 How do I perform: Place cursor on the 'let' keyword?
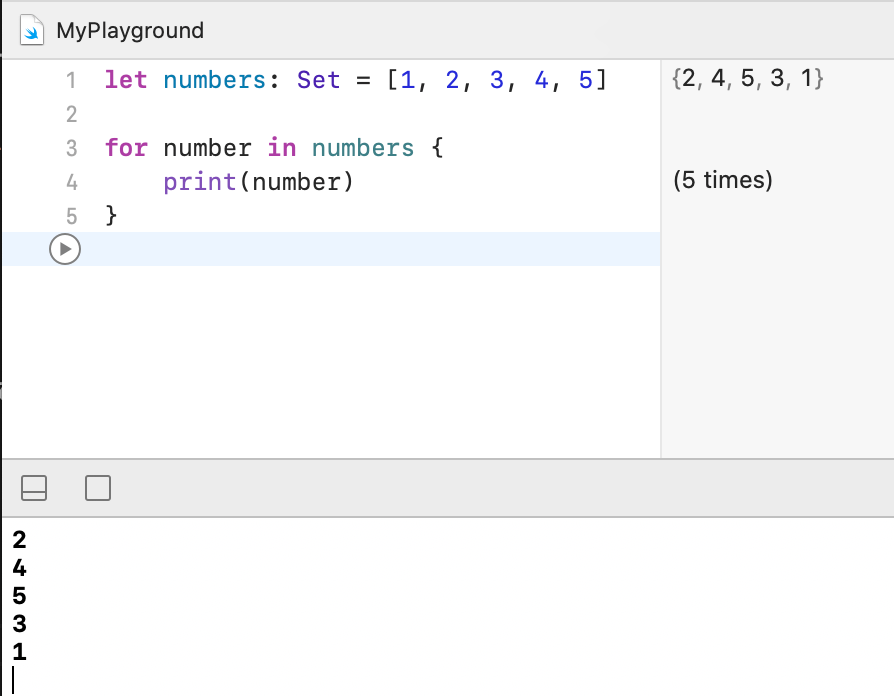coord(125,80)
